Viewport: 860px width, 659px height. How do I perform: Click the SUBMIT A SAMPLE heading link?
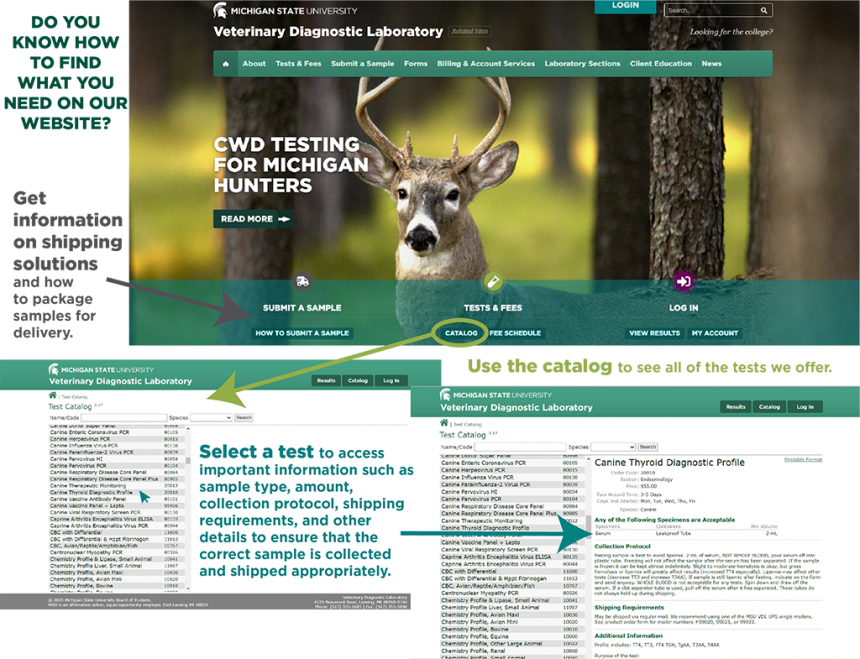pyautogui.click(x=302, y=308)
